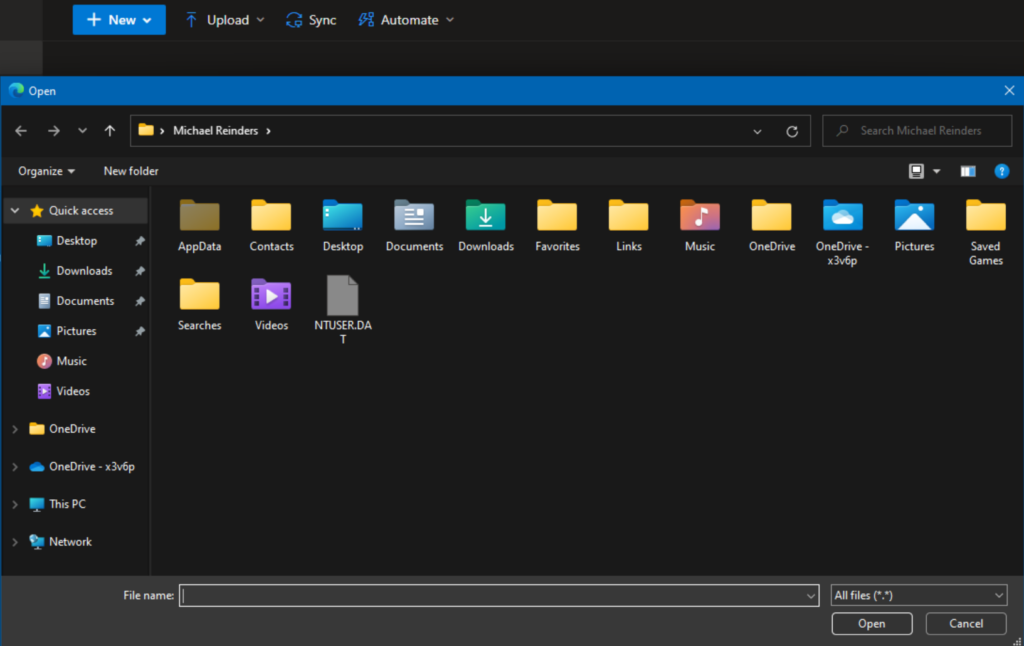Click the Sync icon in the toolbar

pos(294,19)
